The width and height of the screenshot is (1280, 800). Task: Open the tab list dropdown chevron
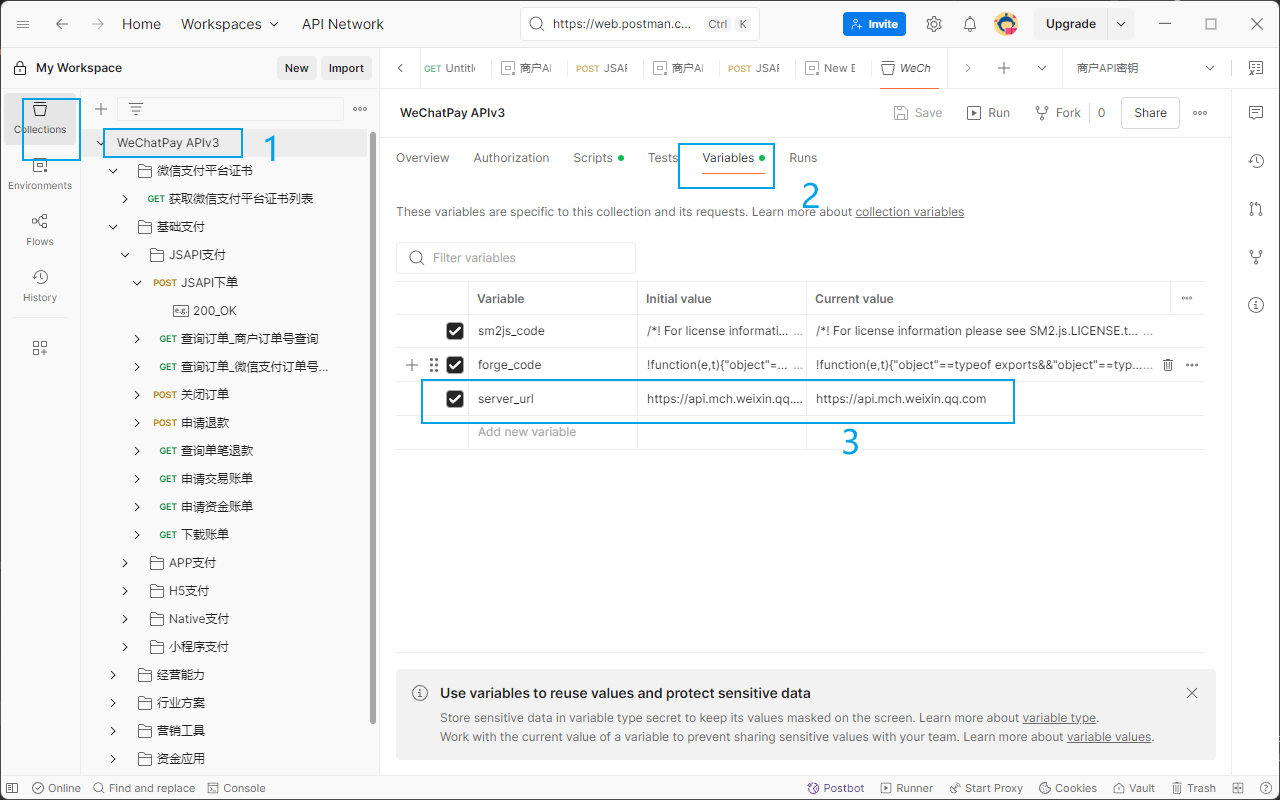[1042, 68]
